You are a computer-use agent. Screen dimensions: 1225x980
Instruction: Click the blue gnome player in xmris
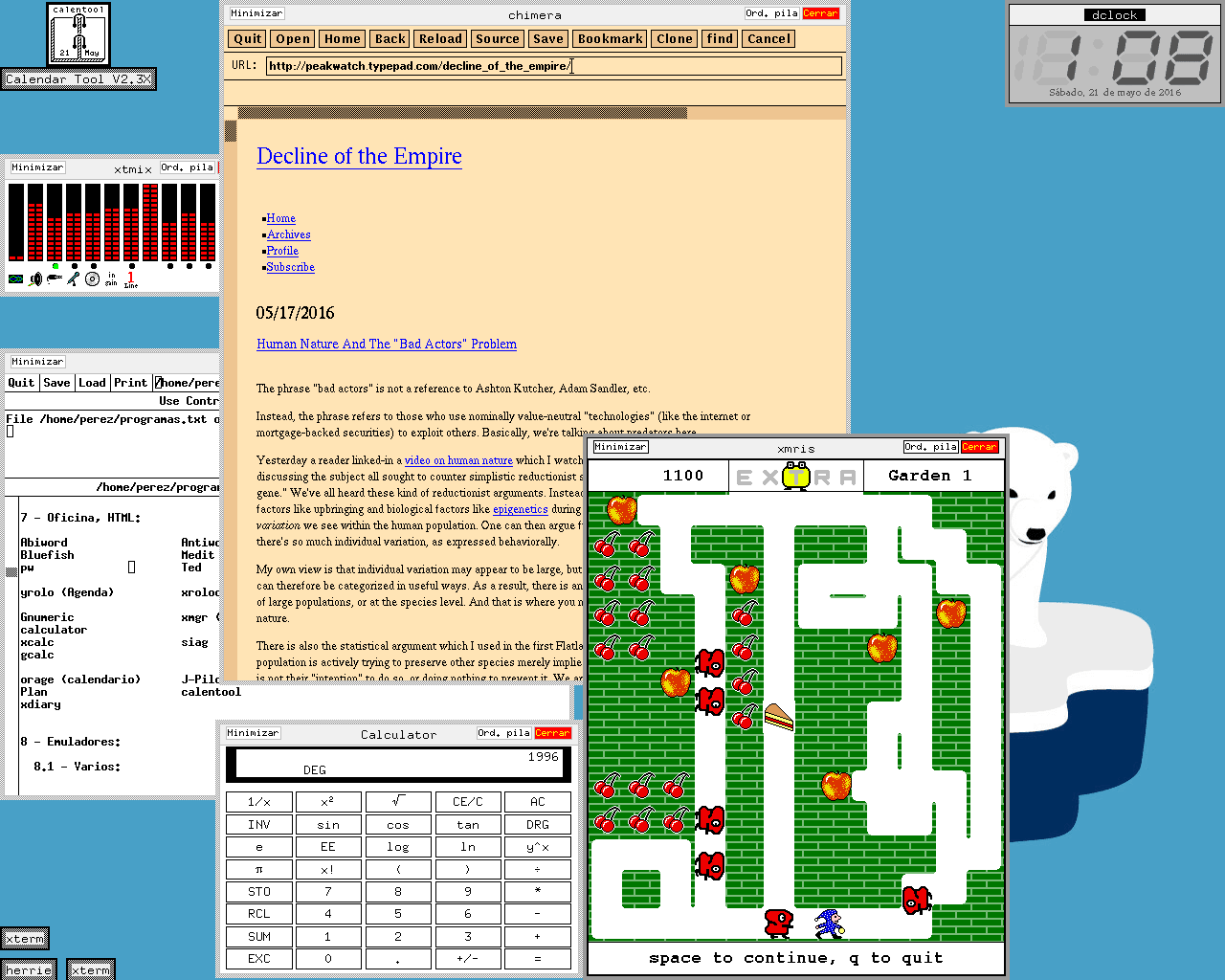pos(829,924)
